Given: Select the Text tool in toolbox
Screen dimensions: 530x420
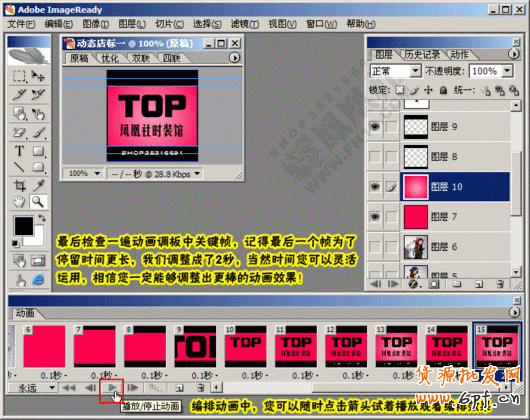Looking at the screenshot, I should (19, 151).
